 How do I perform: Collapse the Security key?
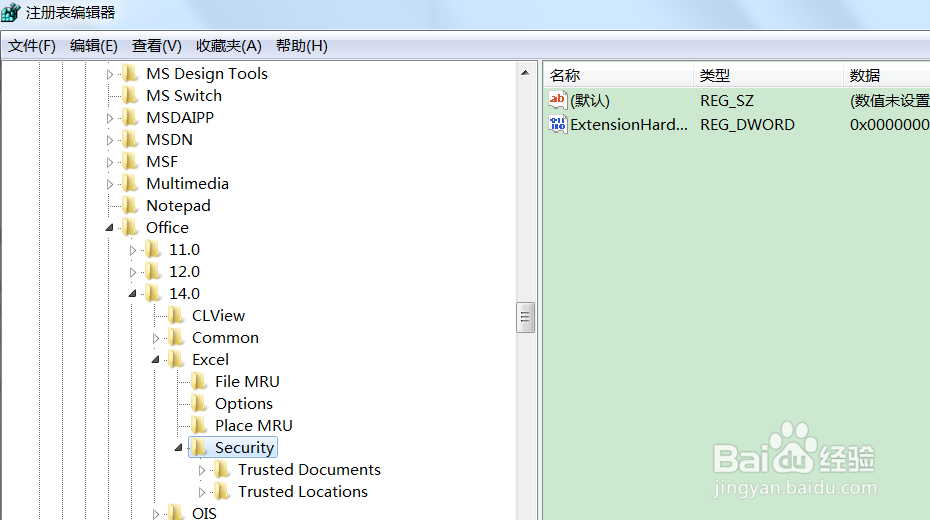pos(179,448)
